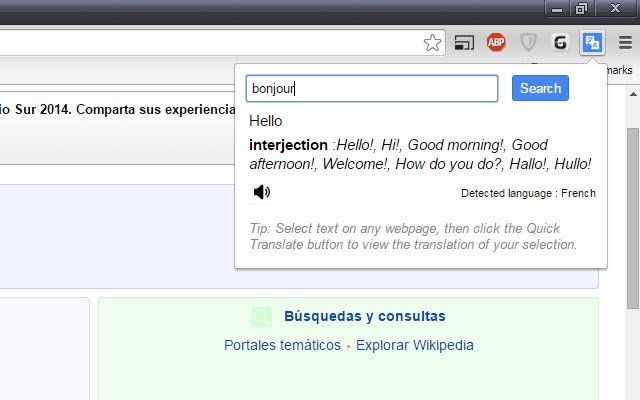This screenshot has width=640, height=400.
Task: Minimize the browser window
Action: pos(558,9)
